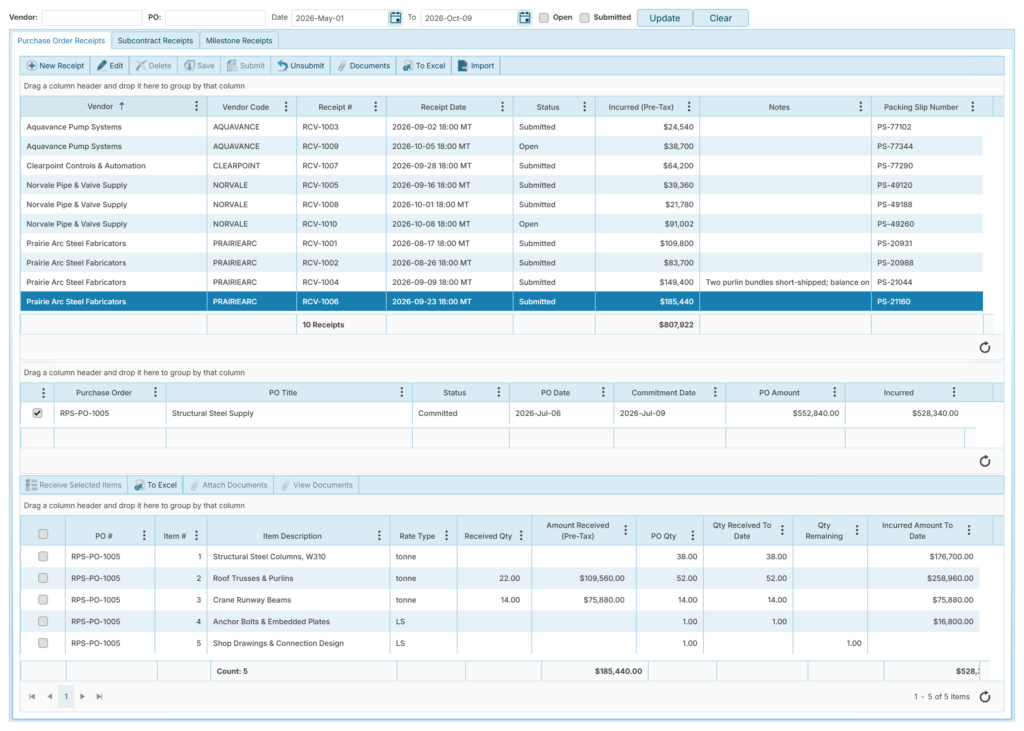Toggle select-all checkbox in items header
Viewport: 1024px width, 731px height.
43,534
